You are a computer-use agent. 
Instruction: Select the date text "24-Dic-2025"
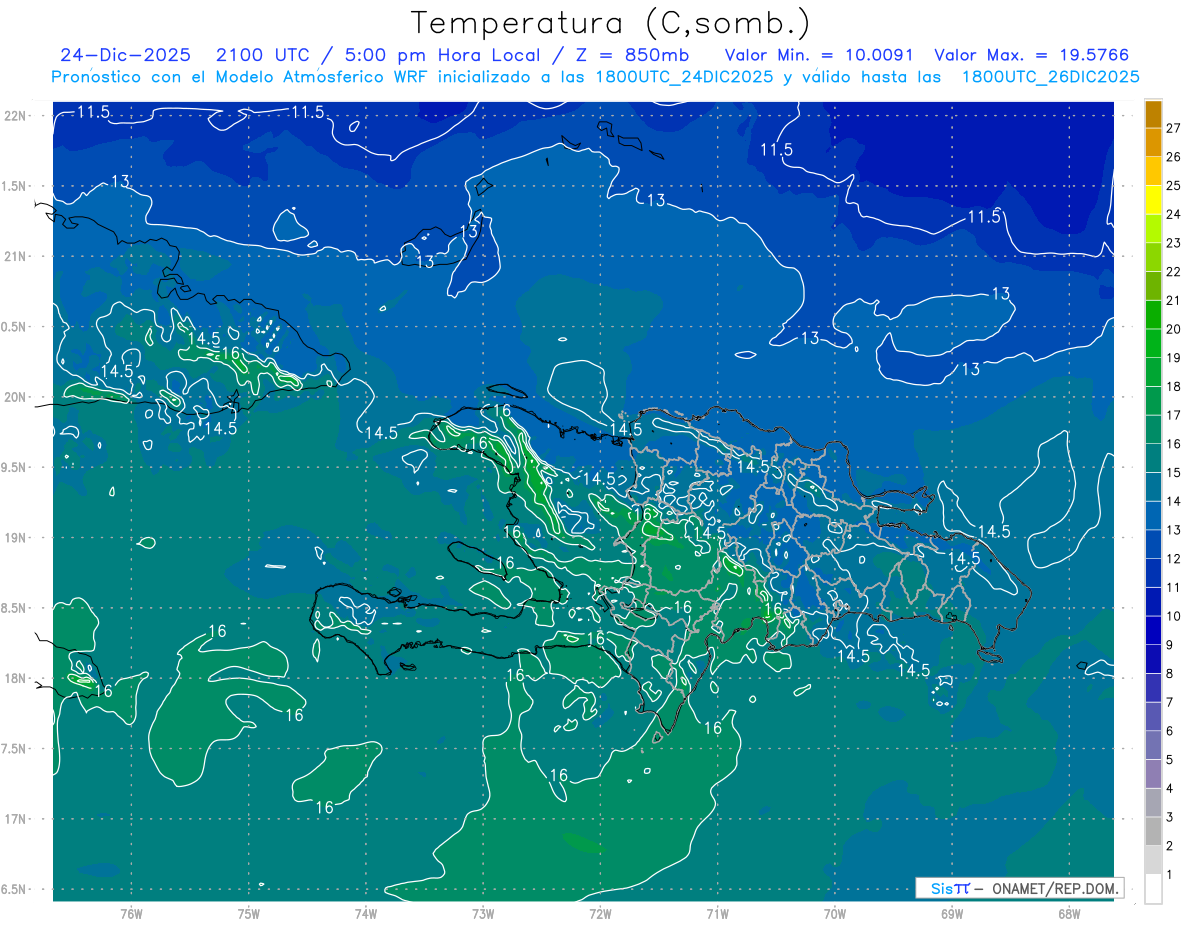tap(125, 55)
